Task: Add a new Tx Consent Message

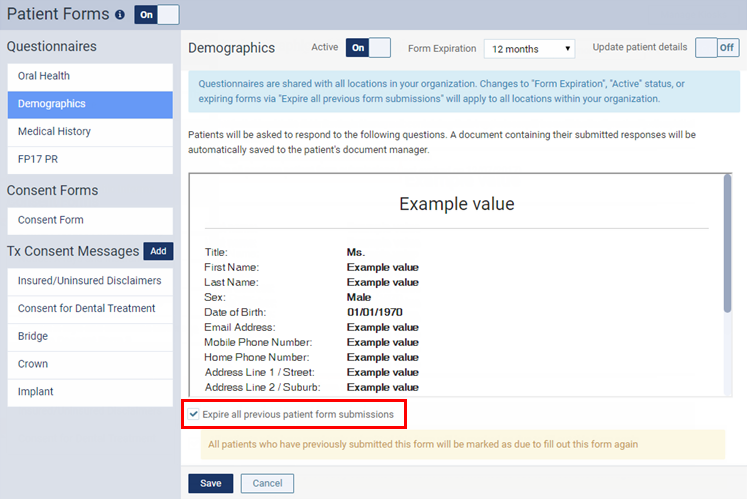Action: click(158, 251)
